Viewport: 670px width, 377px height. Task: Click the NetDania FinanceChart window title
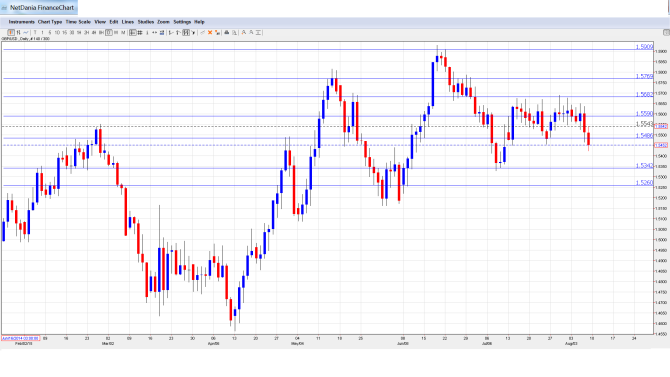tap(42, 8)
